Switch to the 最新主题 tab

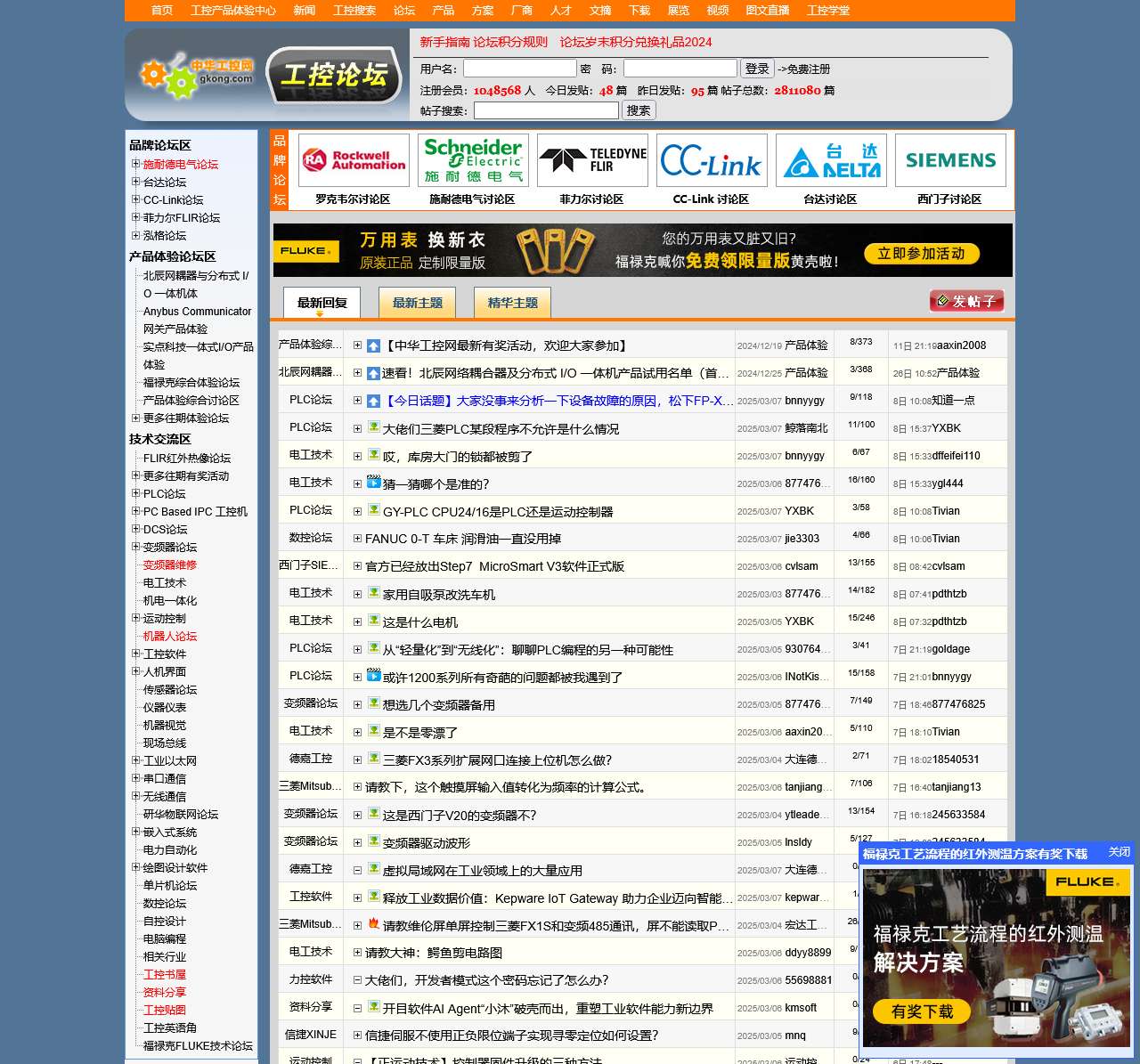click(418, 303)
